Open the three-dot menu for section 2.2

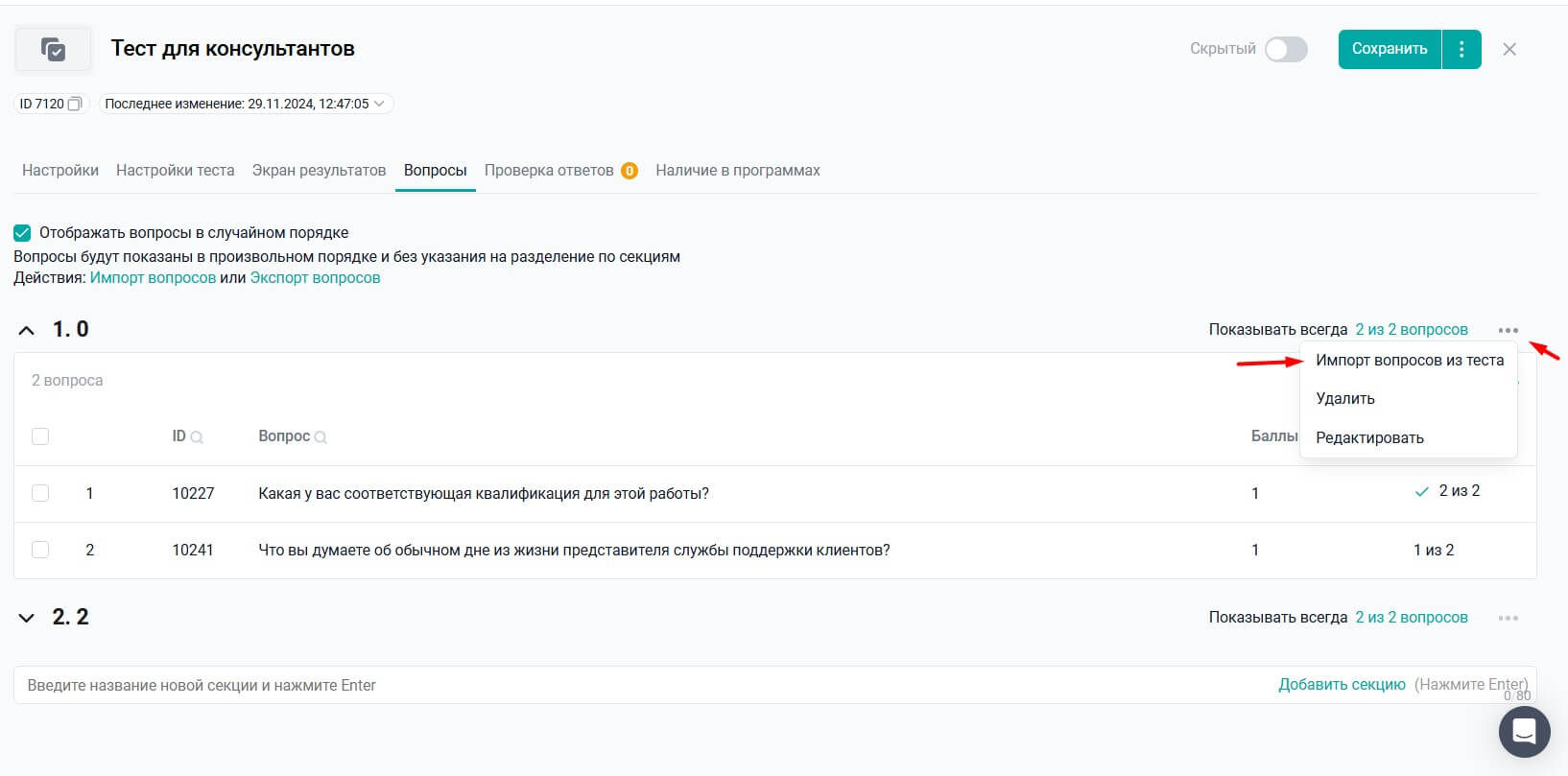coord(1508,618)
